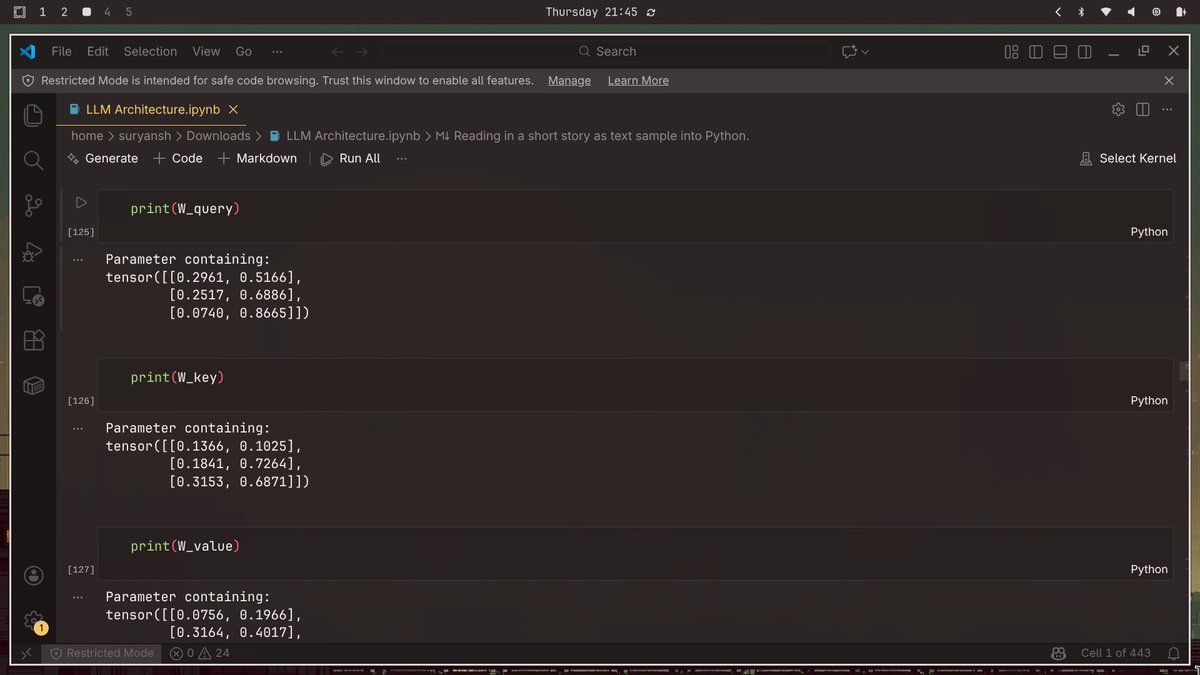
Task: Open notifications bell in status bar
Action: point(1172,653)
